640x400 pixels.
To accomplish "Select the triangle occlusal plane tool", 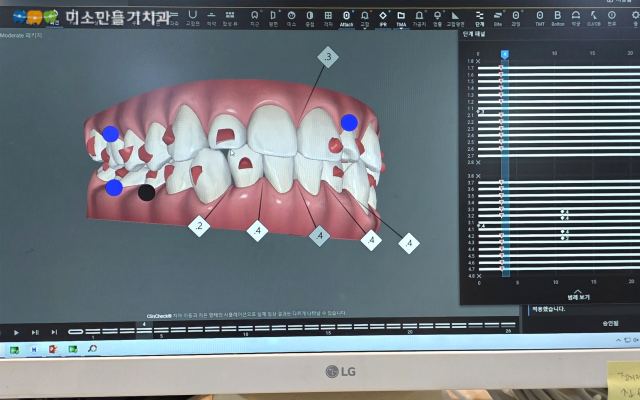I will click(455, 16).
